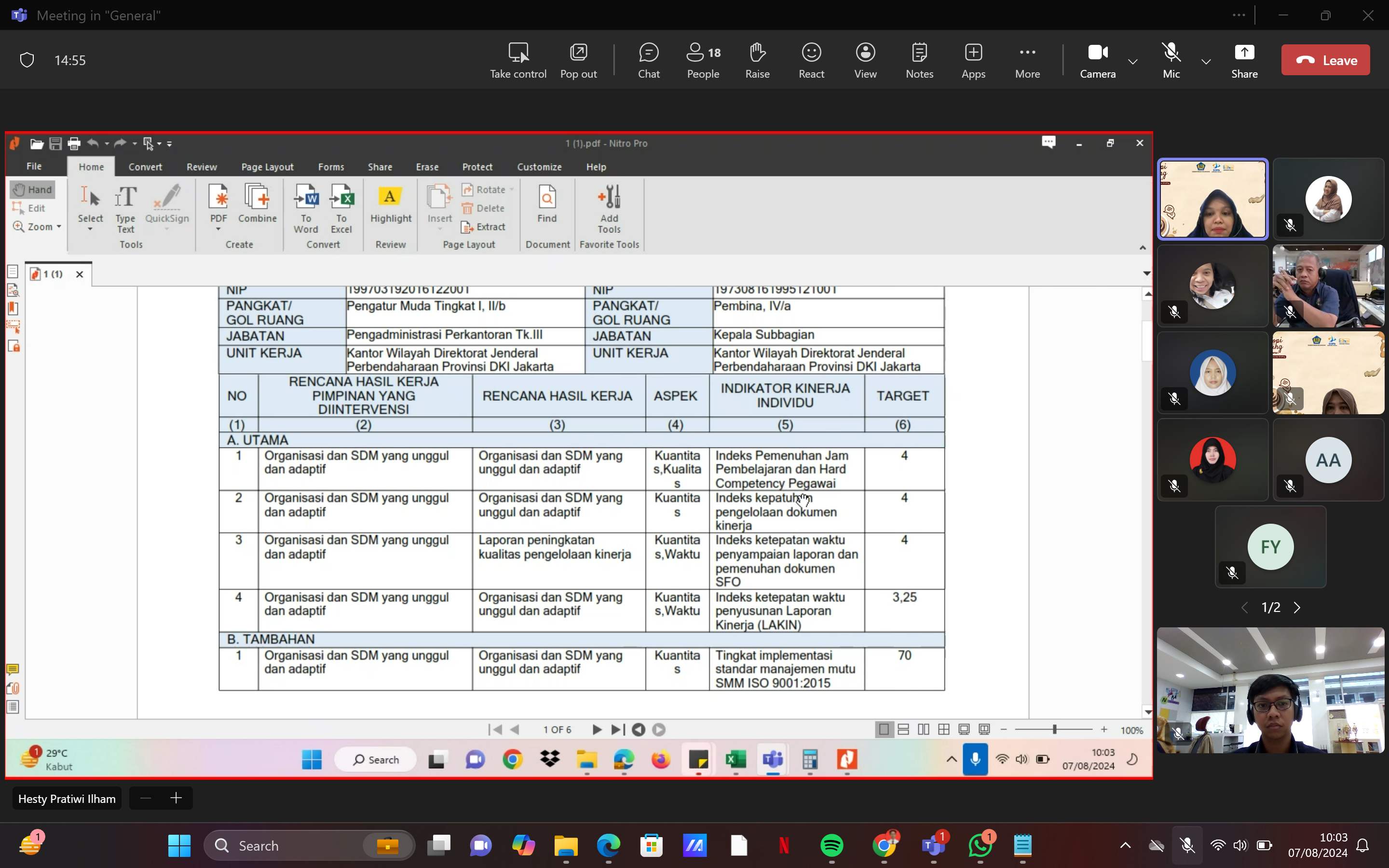
Task: Open Spotify from the taskbar
Action: (831, 845)
